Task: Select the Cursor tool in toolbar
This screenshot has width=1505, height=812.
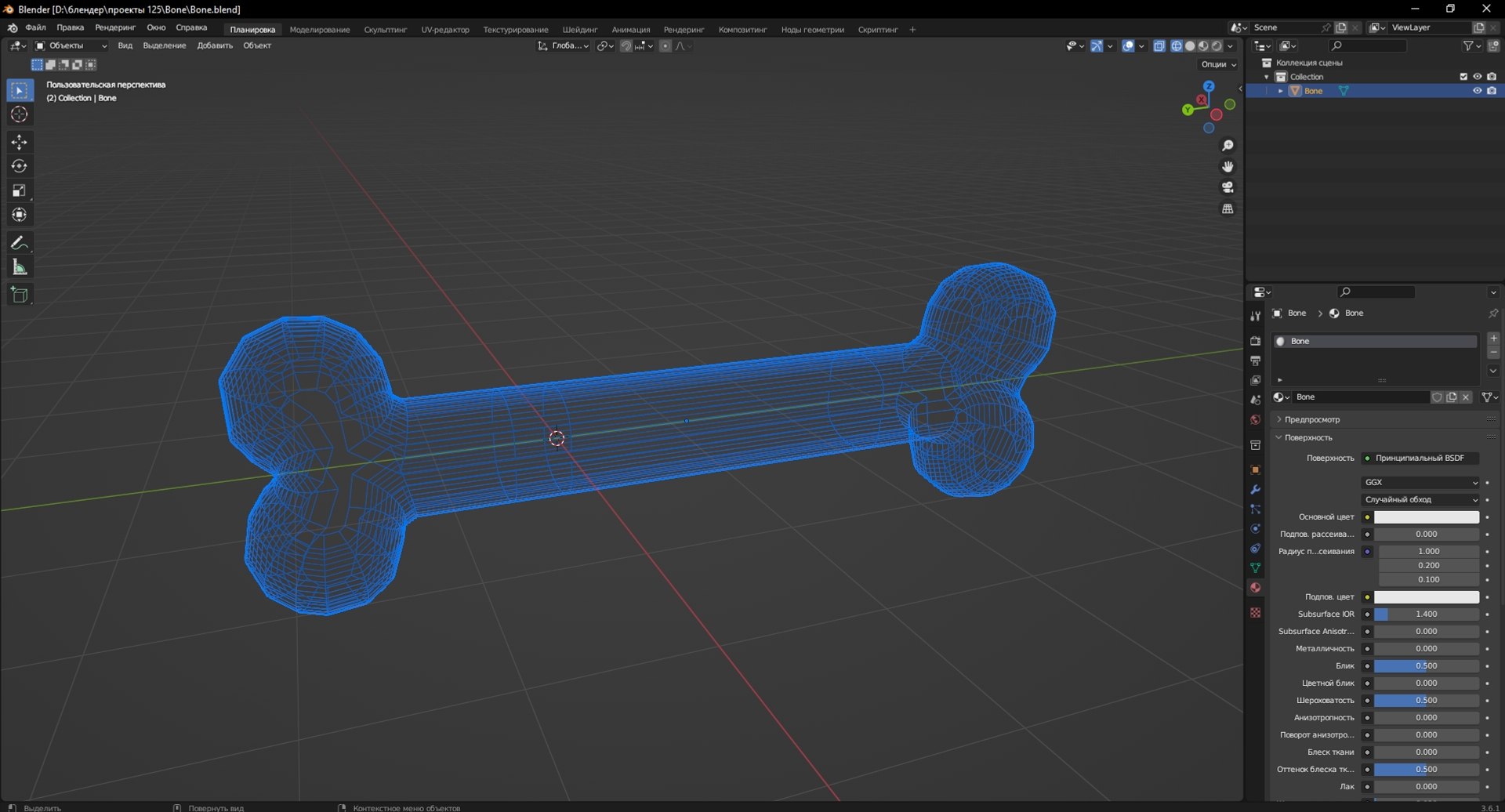Action: coord(20,114)
